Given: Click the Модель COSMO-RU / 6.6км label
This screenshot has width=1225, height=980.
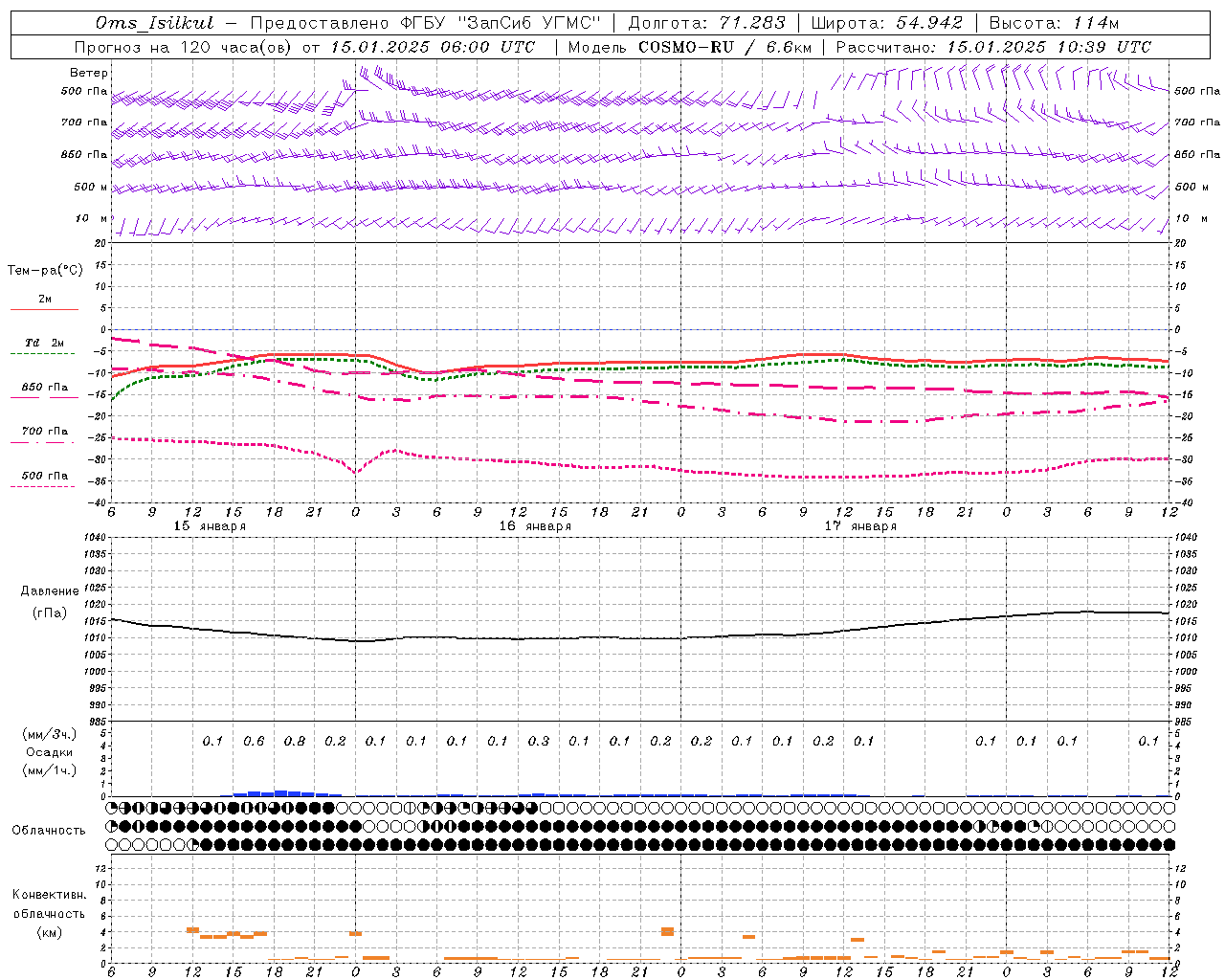Looking at the screenshot, I should pos(689,47).
